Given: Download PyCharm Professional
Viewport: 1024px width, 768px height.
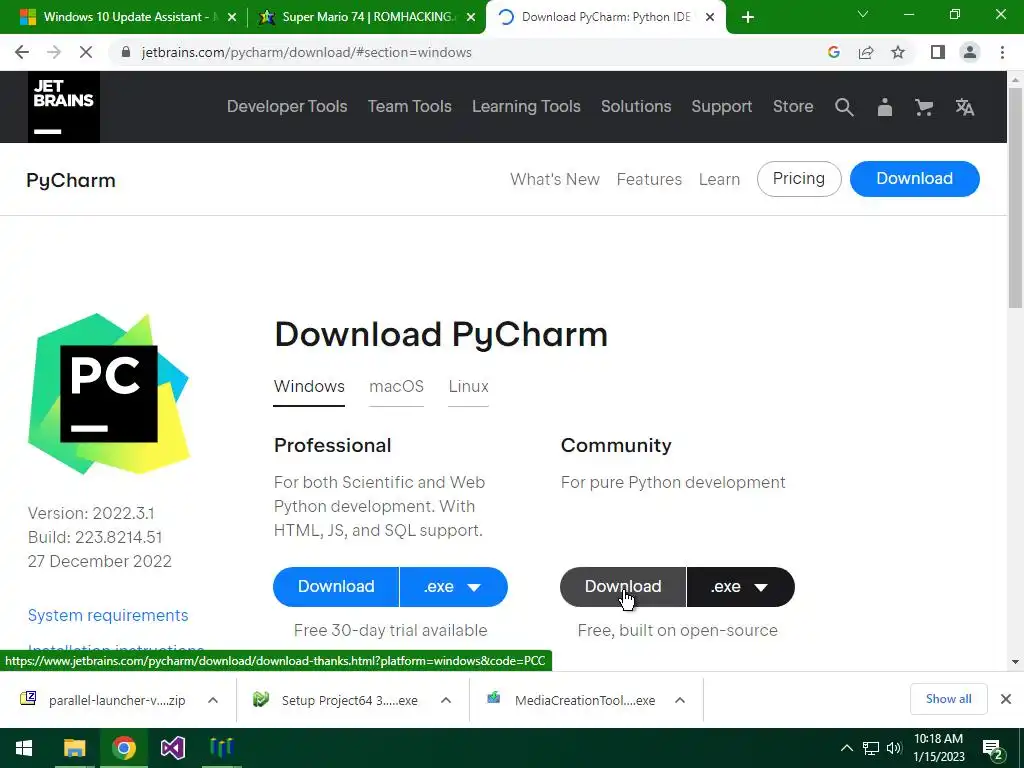Looking at the screenshot, I should coord(336,586).
